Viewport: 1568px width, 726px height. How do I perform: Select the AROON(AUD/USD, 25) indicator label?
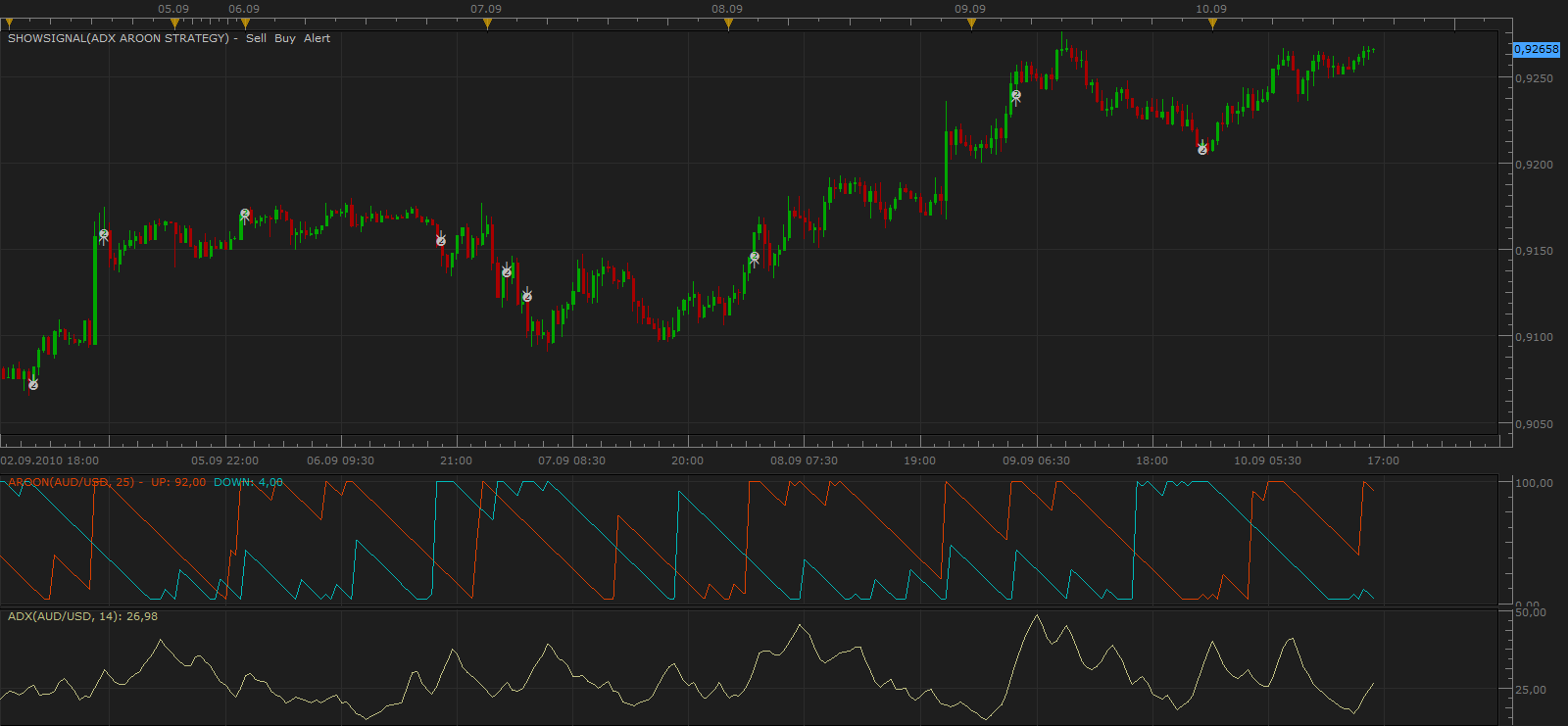(72, 482)
